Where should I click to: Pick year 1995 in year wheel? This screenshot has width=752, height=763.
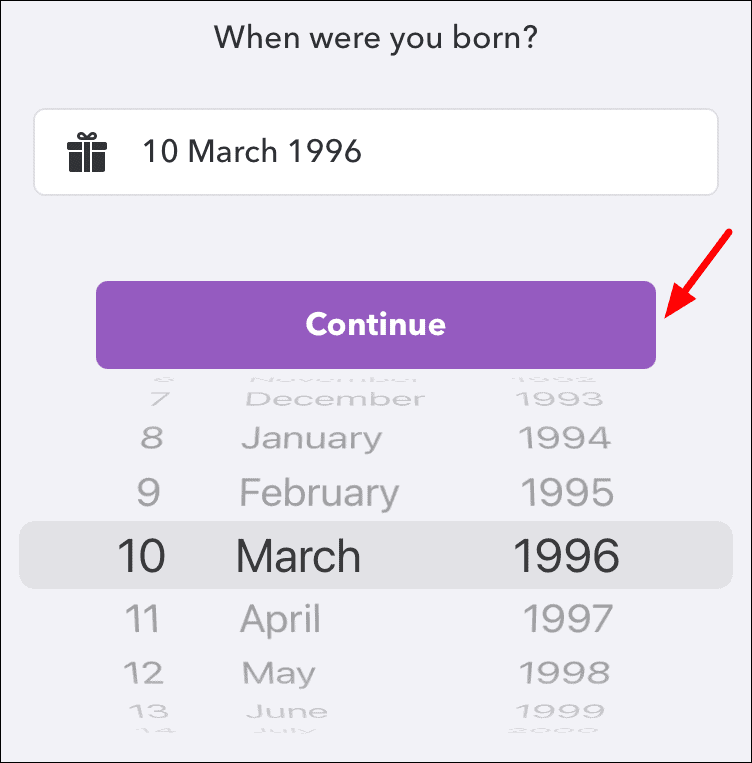[566, 492]
